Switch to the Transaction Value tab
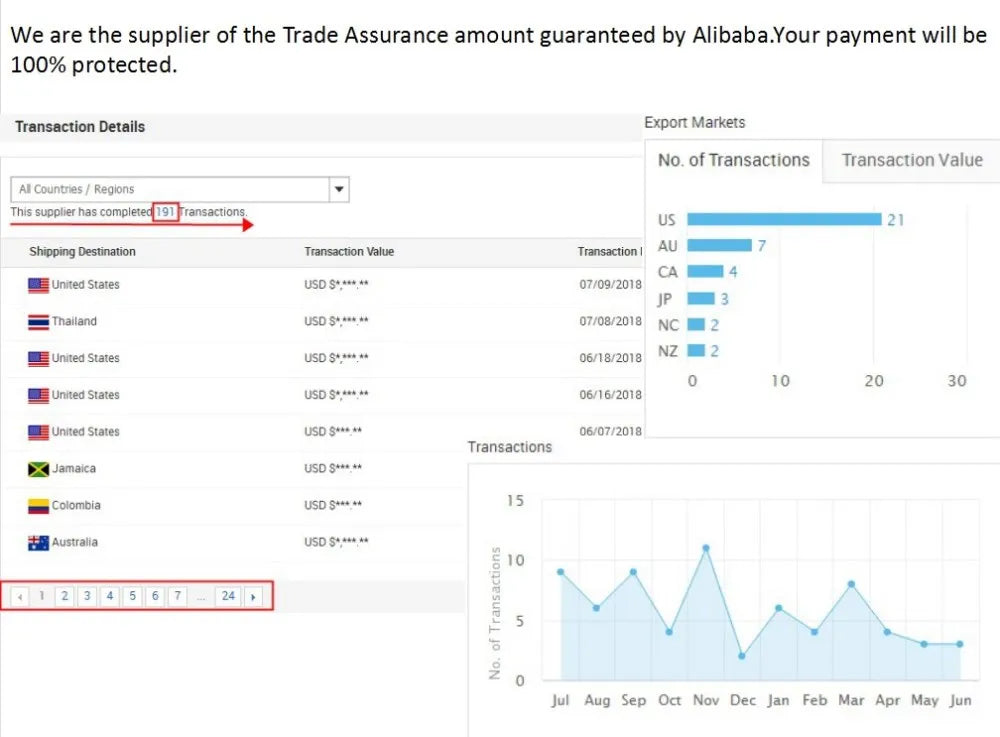 point(911,160)
